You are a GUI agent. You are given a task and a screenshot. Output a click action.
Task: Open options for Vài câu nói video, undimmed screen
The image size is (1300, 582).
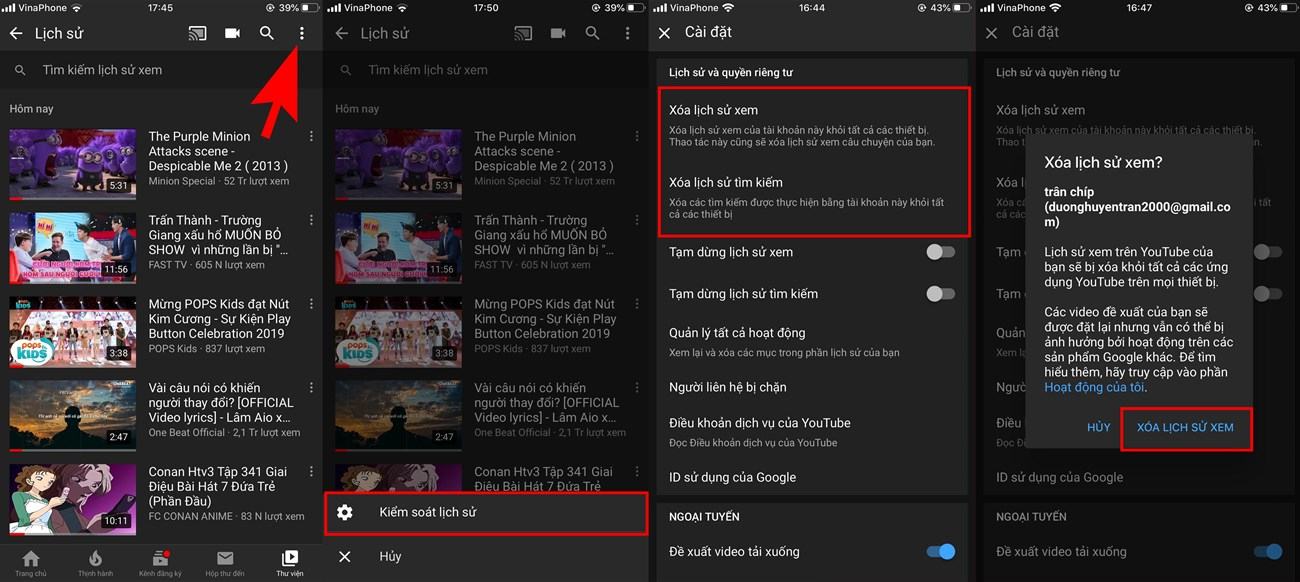tap(311, 388)
